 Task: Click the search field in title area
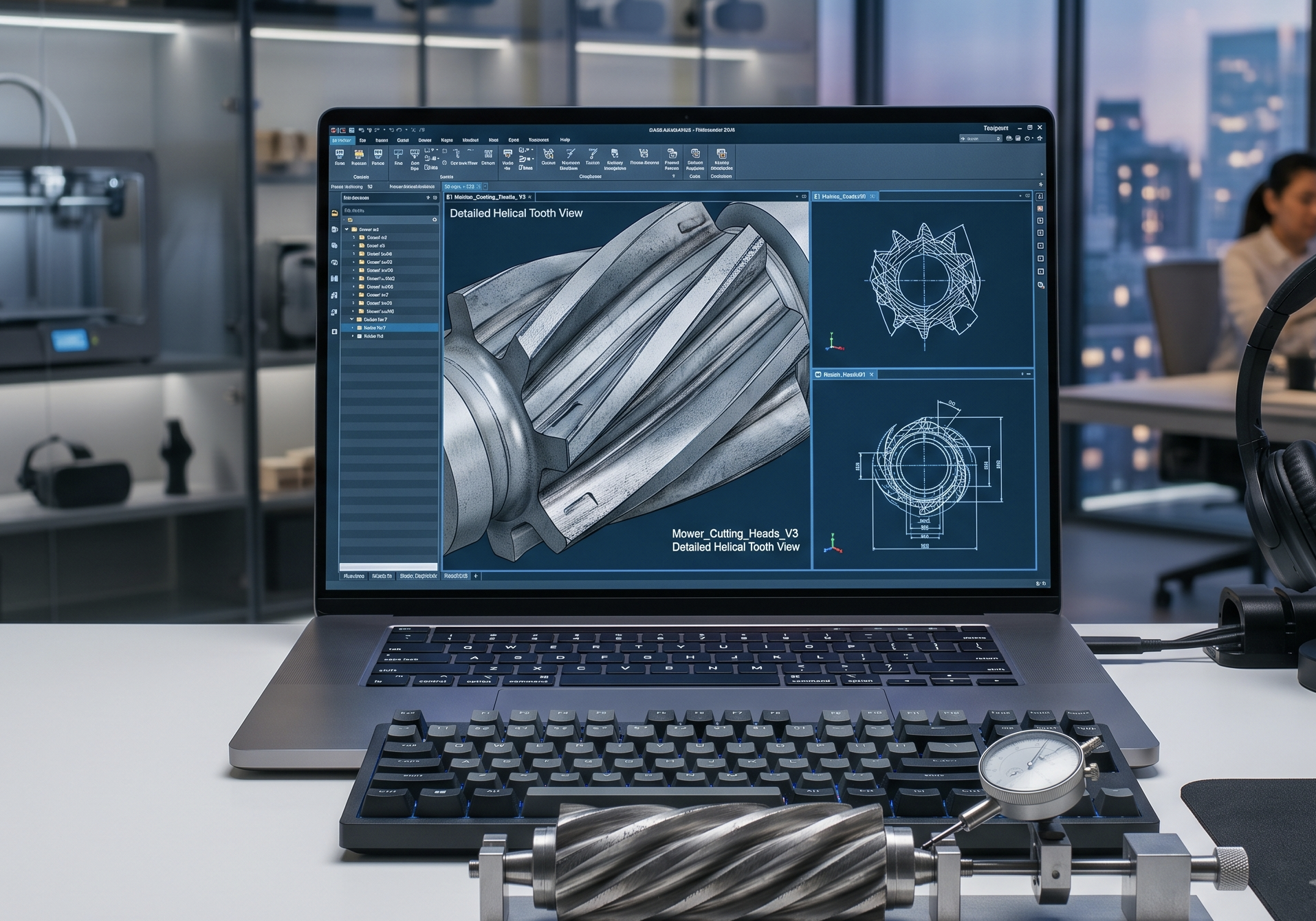point(980,139)
